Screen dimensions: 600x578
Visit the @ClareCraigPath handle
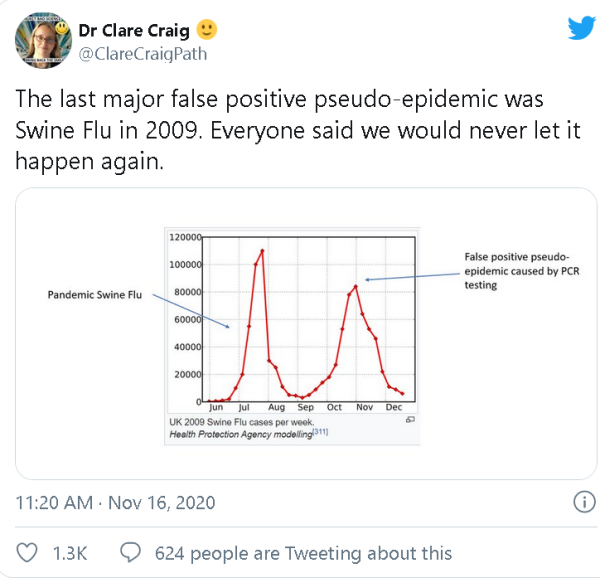143,54
